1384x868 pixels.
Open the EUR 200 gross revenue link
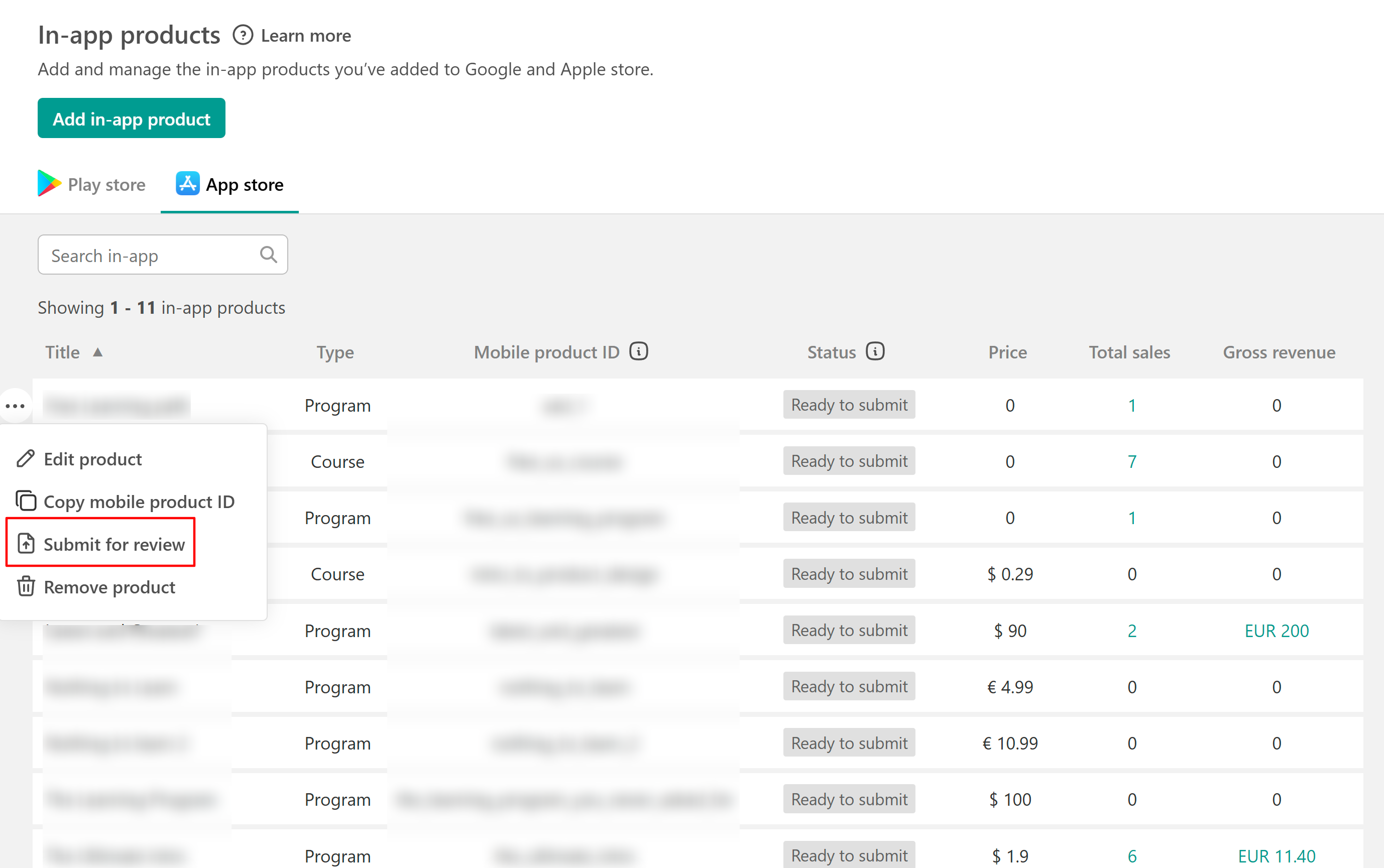(x=1276, y=631)
